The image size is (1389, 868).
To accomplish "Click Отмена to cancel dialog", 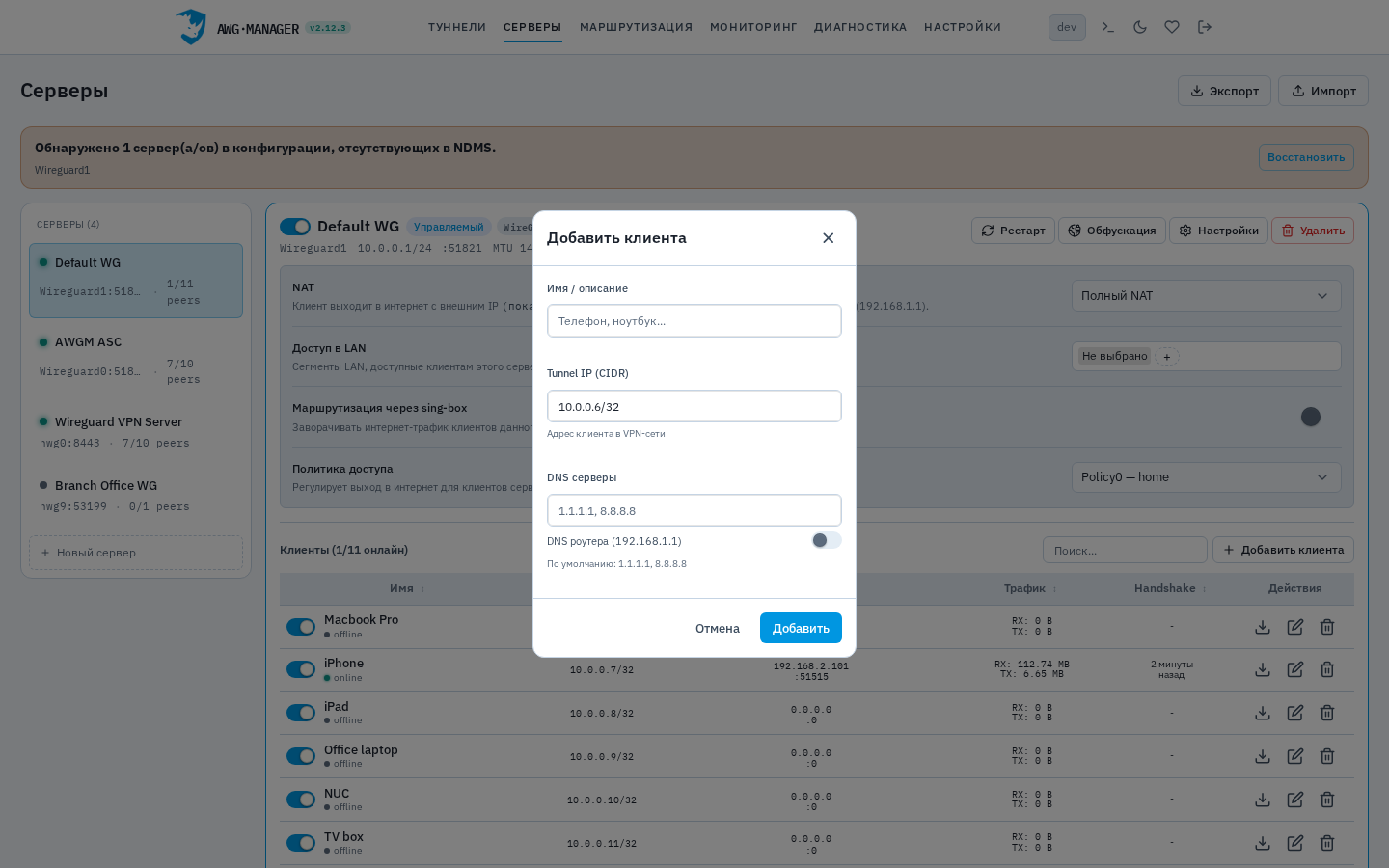I will pyautogui.click(x=718, y=628).
